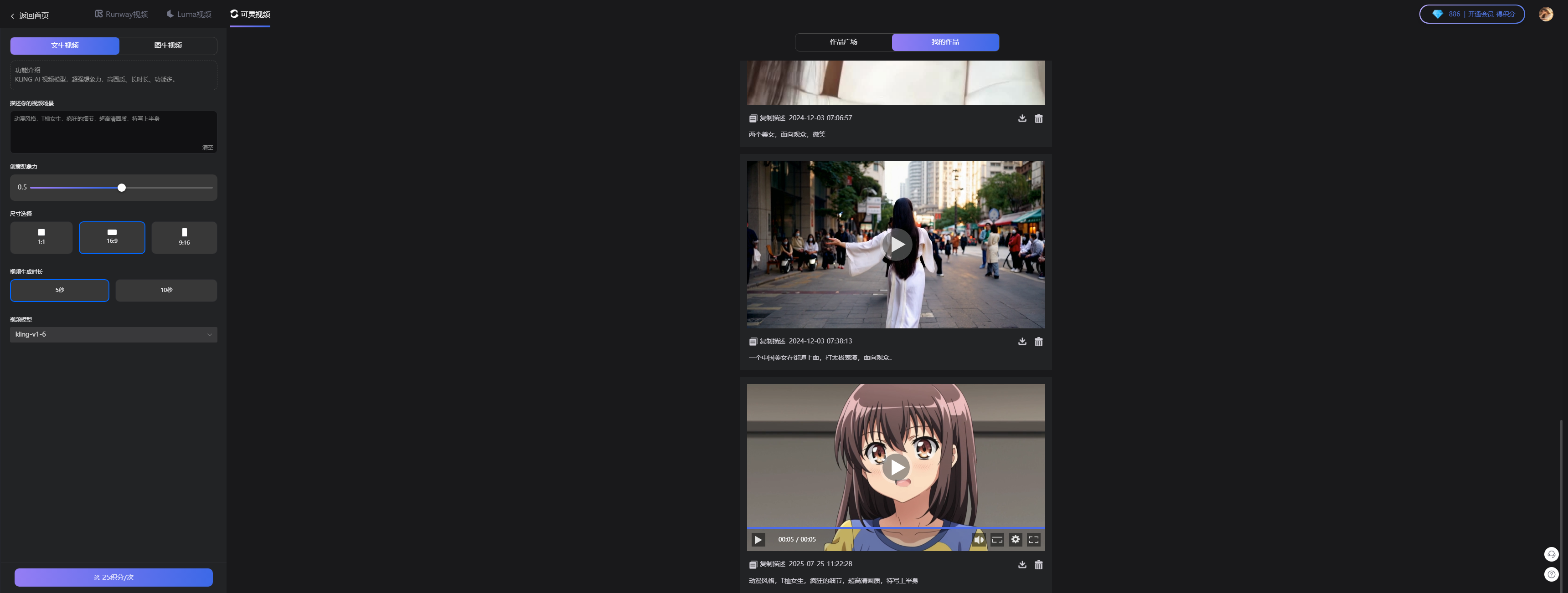1568x593 pixels.
Task: Open the 我的作品 tab
Action: [x=945, y=42]
